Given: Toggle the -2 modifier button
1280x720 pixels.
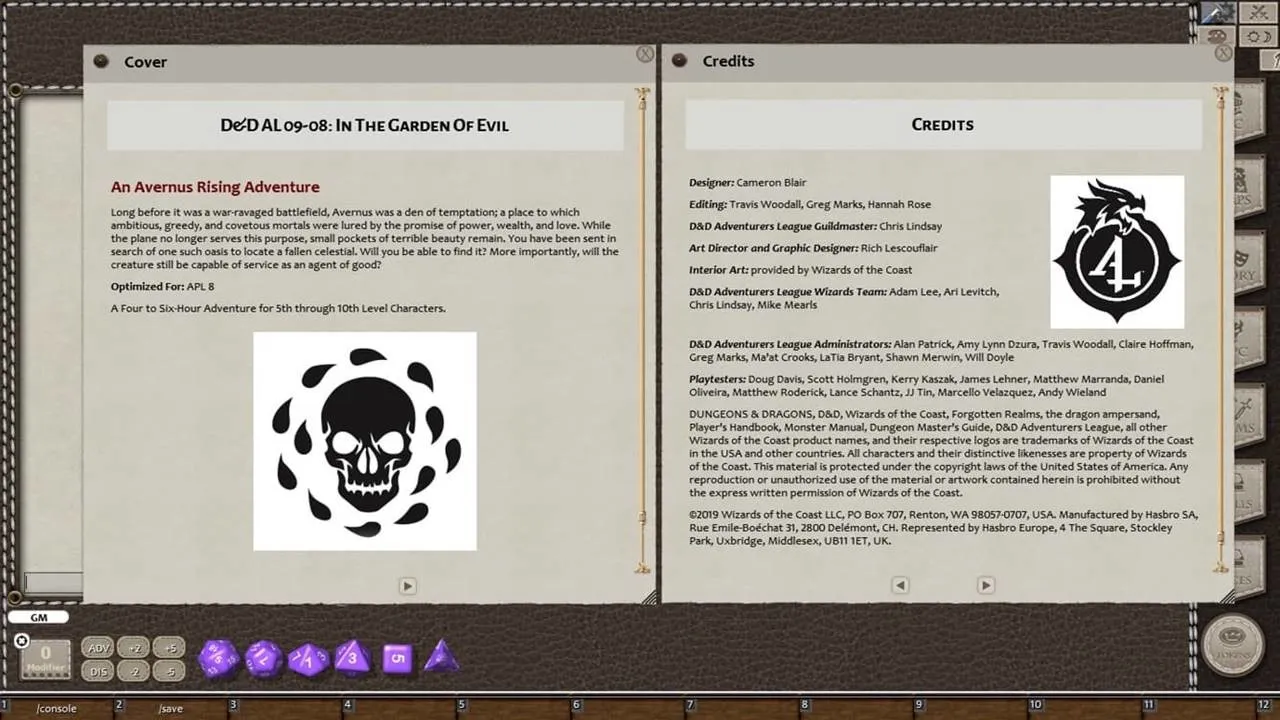Looking at the screenshot, I should [x=133, y=672].
